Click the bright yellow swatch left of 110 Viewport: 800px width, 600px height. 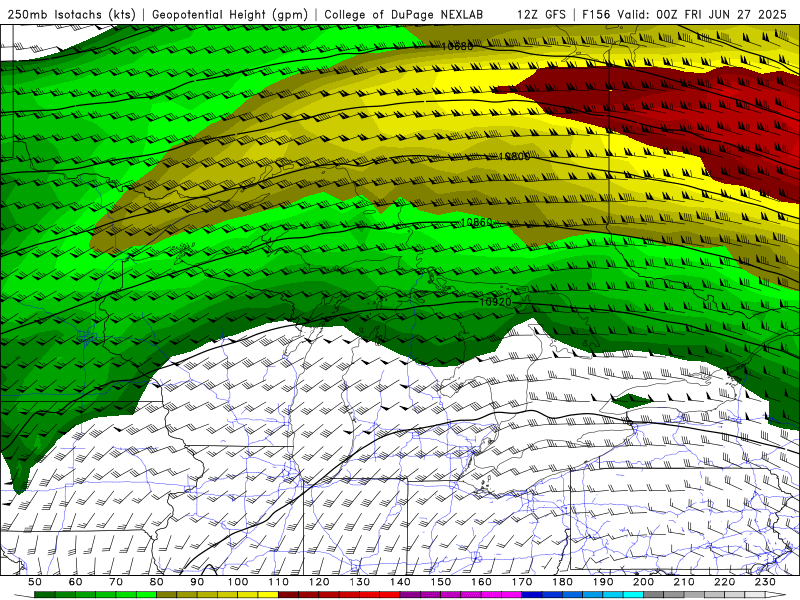268,595
